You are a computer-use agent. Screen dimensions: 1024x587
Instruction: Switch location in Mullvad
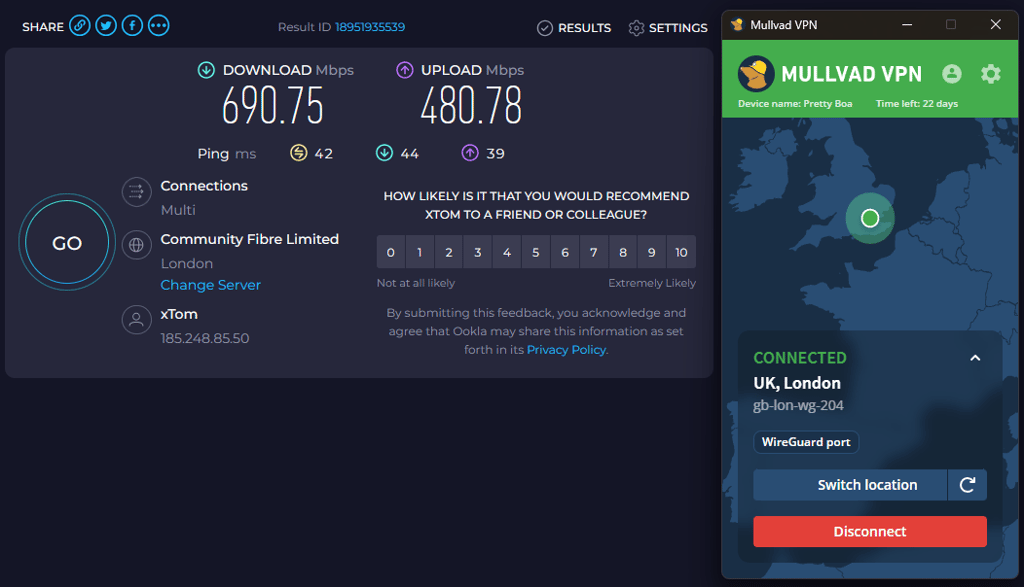850,485
